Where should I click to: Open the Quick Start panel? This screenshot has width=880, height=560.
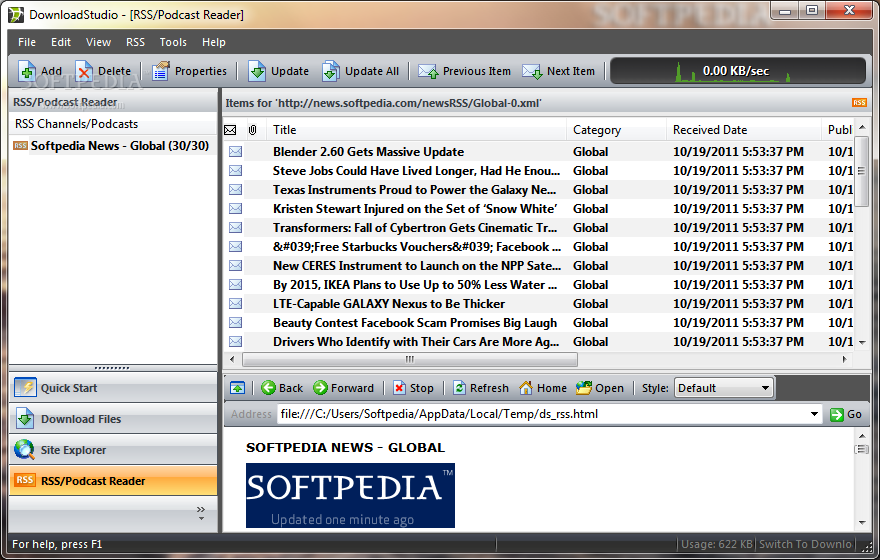[113, 388]
